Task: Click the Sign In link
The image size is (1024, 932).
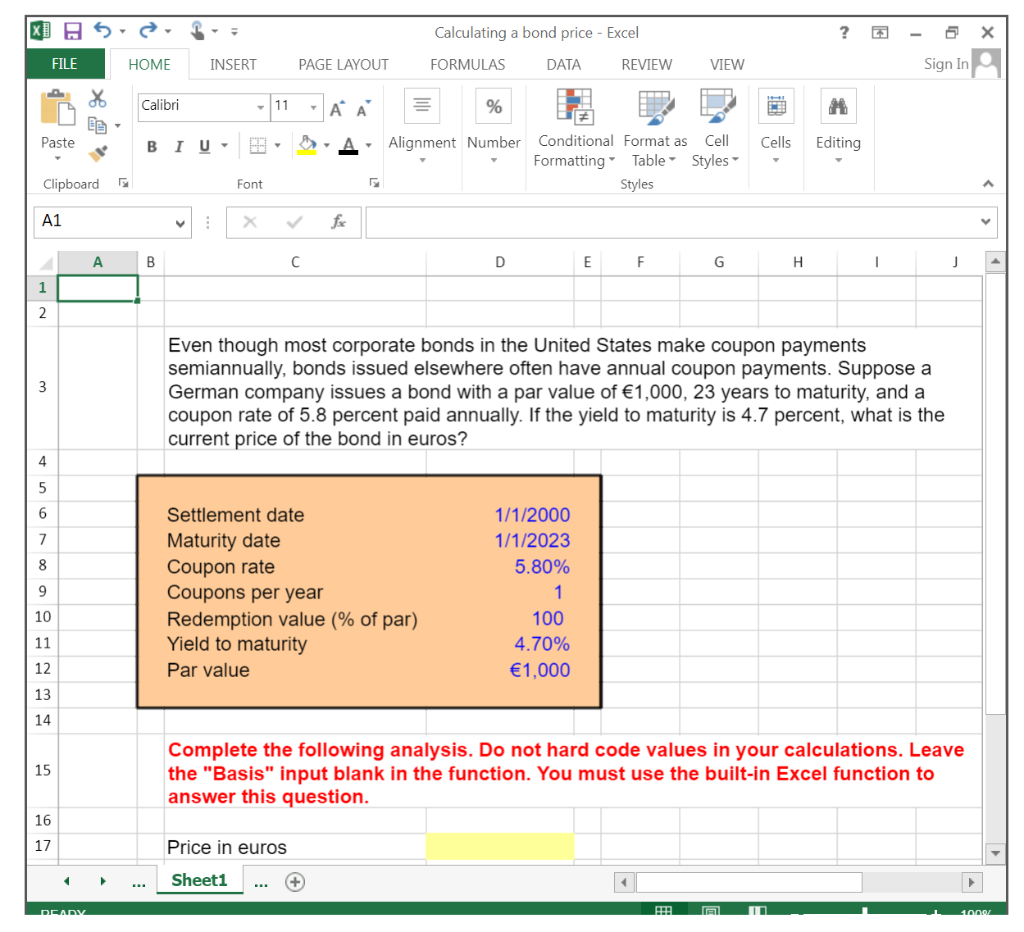Action: [946, 63]
